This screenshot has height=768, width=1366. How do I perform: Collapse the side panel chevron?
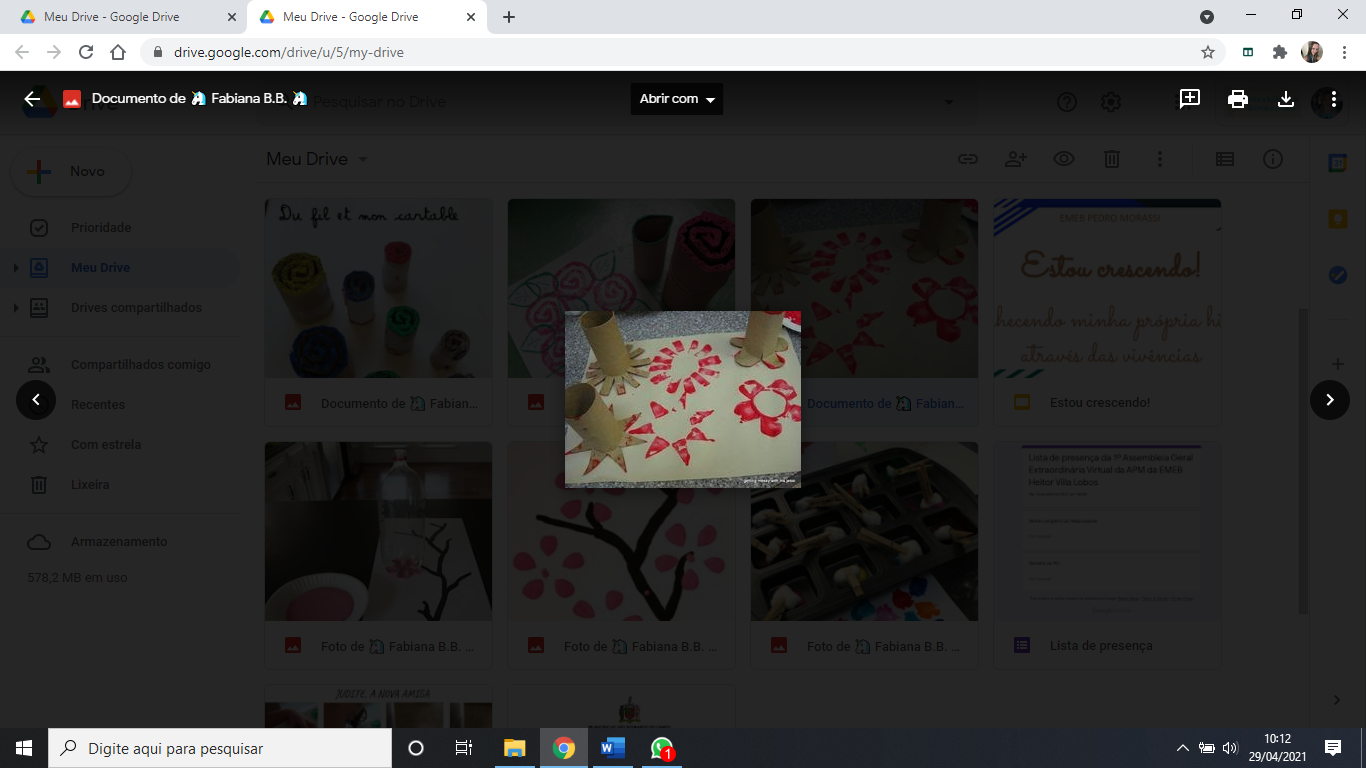pos(1337,700)
